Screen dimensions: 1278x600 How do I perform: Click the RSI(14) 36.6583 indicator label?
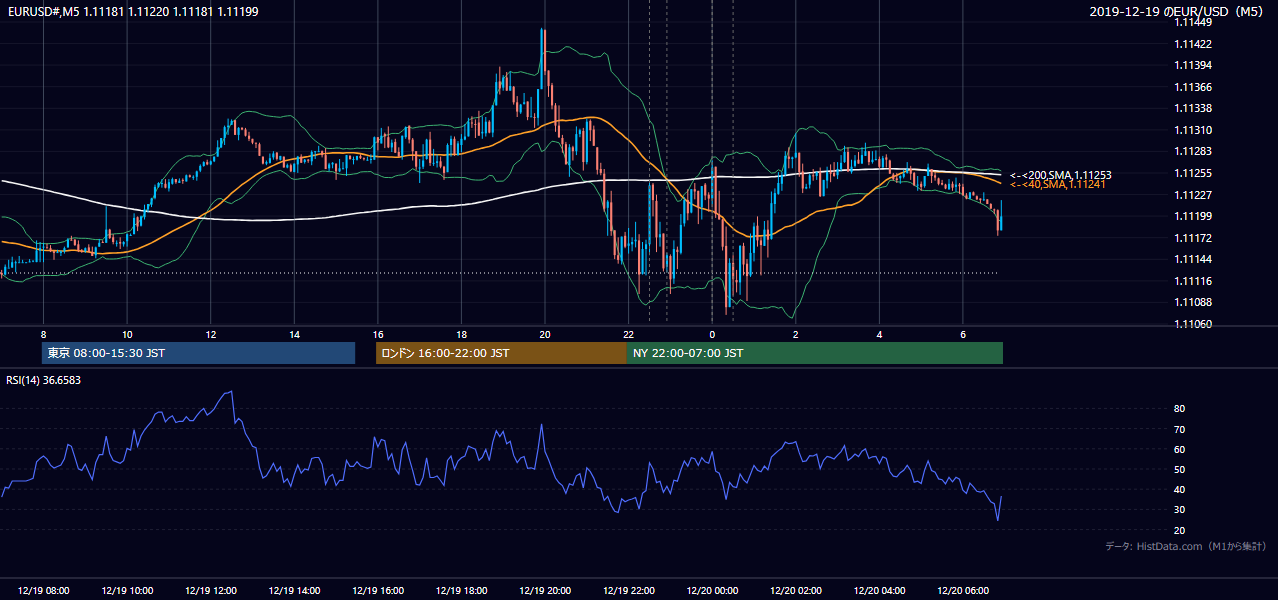tap(41, 379)
